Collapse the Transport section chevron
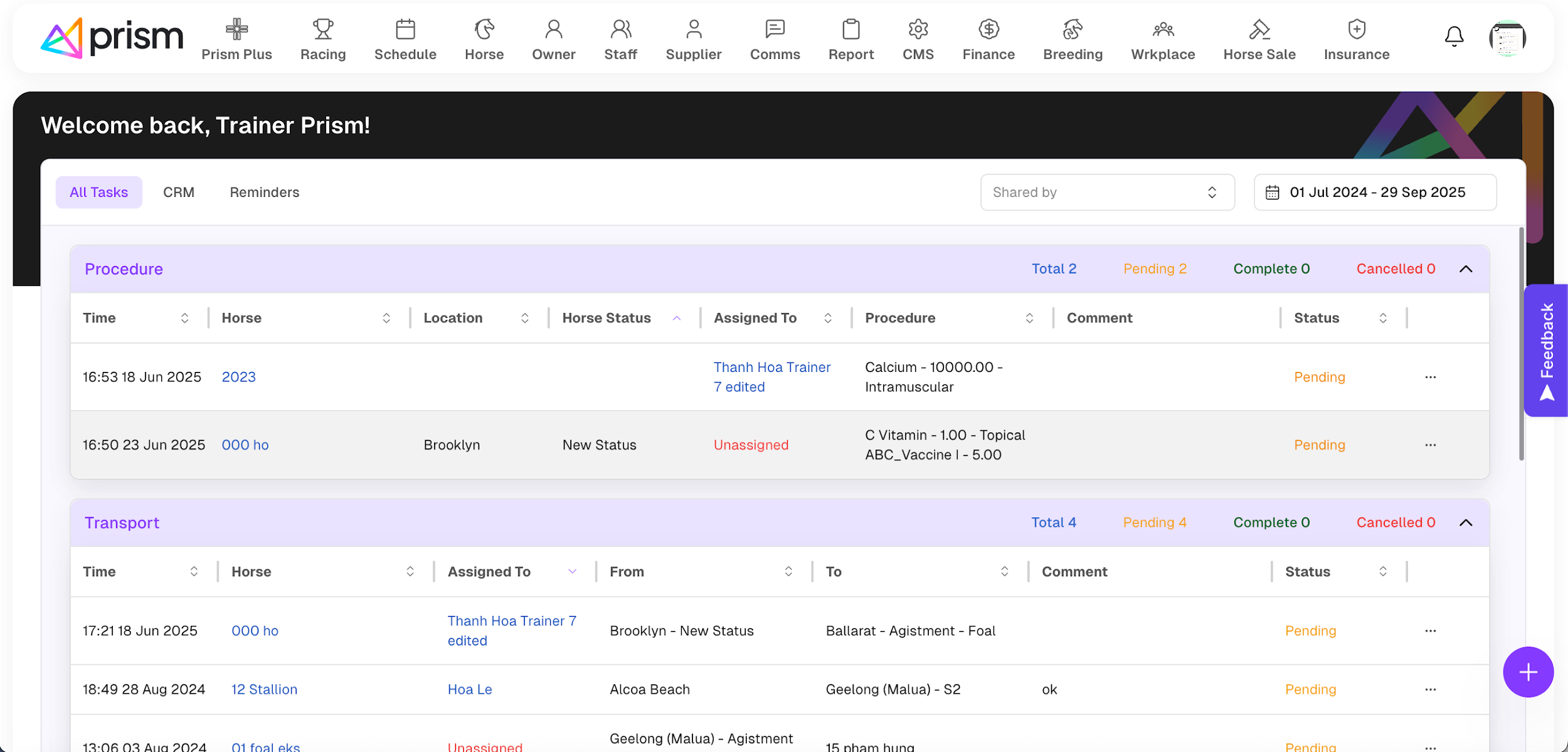 tap(1466, 523)
